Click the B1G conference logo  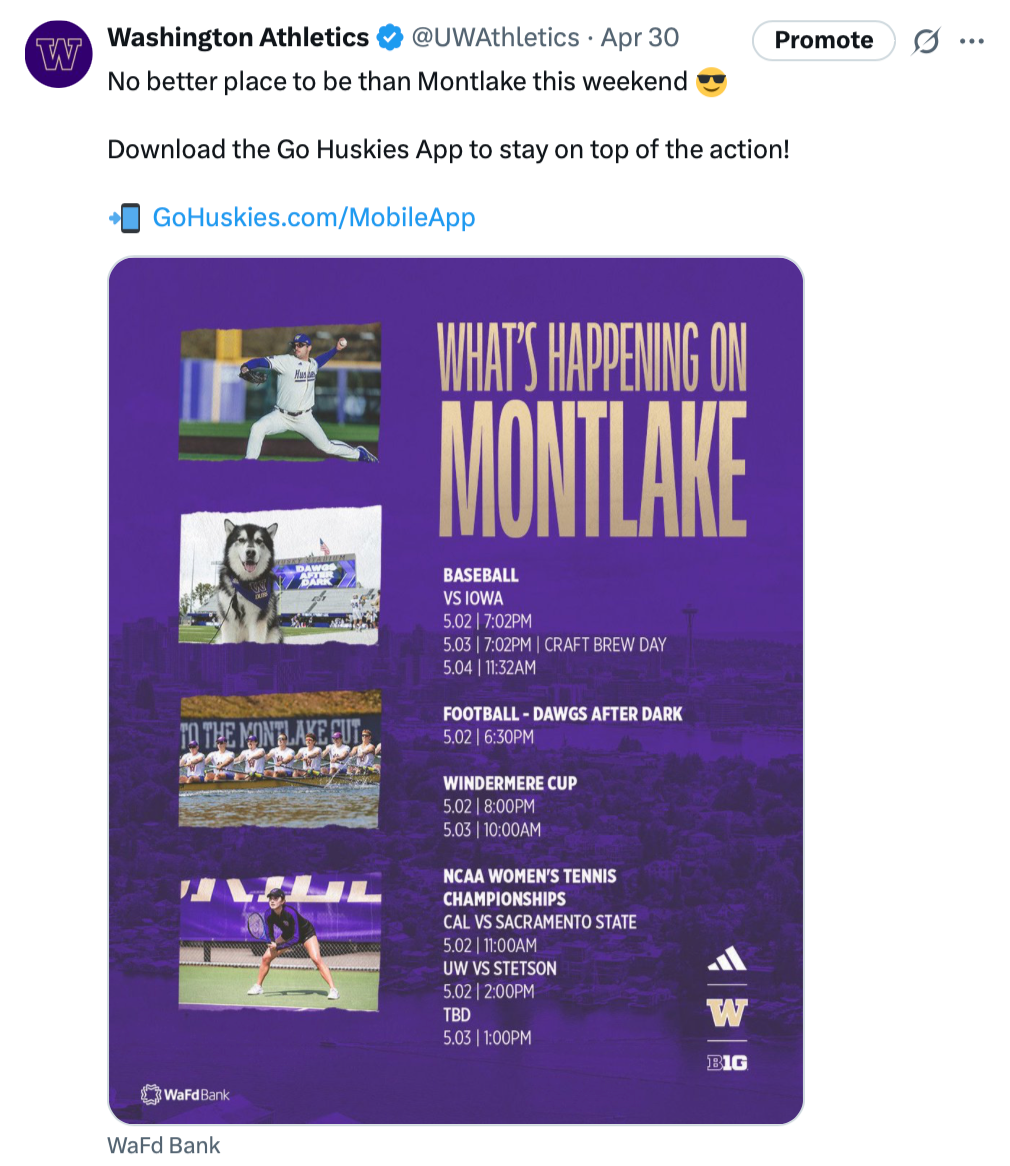coord(727,1063)
